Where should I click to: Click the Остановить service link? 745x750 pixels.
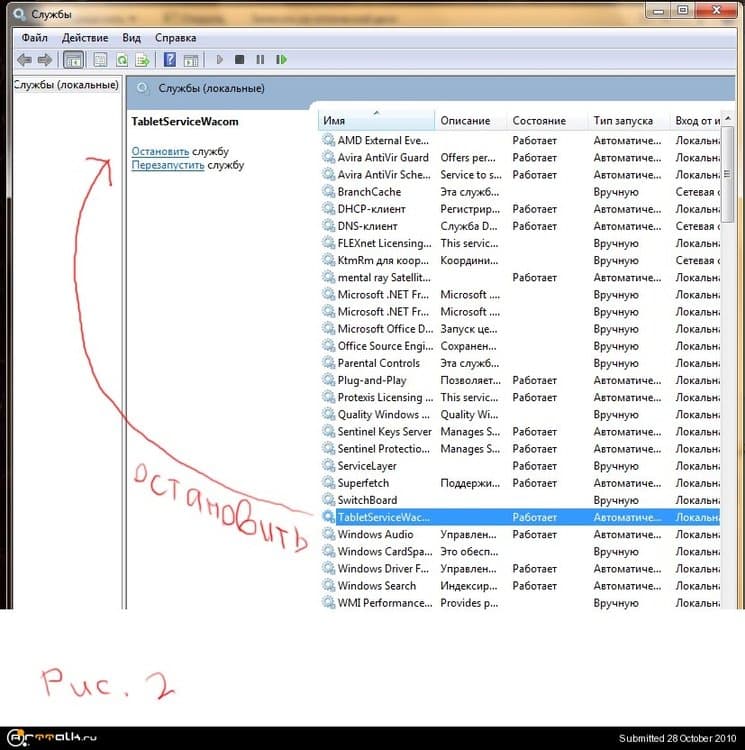click(x=161, y=151)
